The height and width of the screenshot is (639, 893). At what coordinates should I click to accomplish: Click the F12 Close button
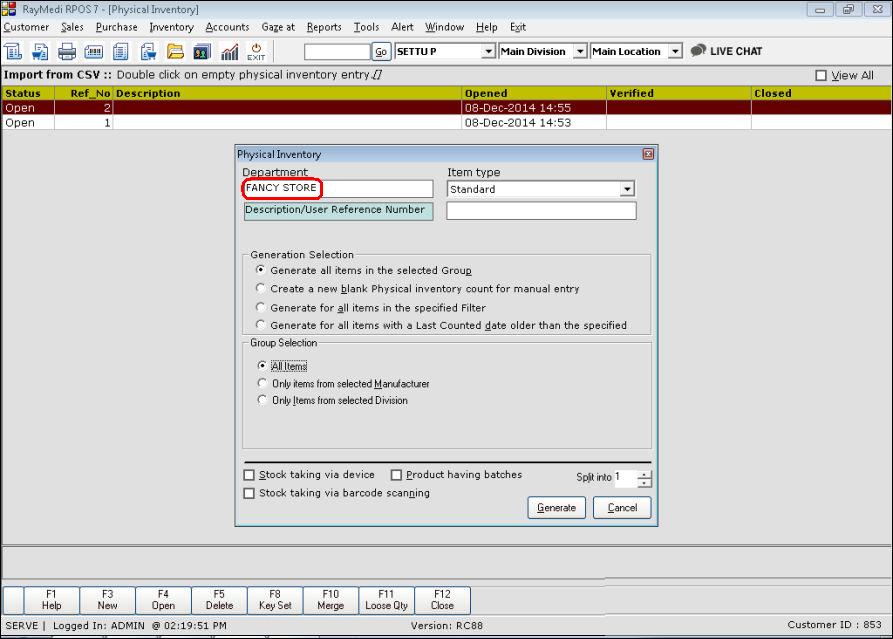(442, 600)
